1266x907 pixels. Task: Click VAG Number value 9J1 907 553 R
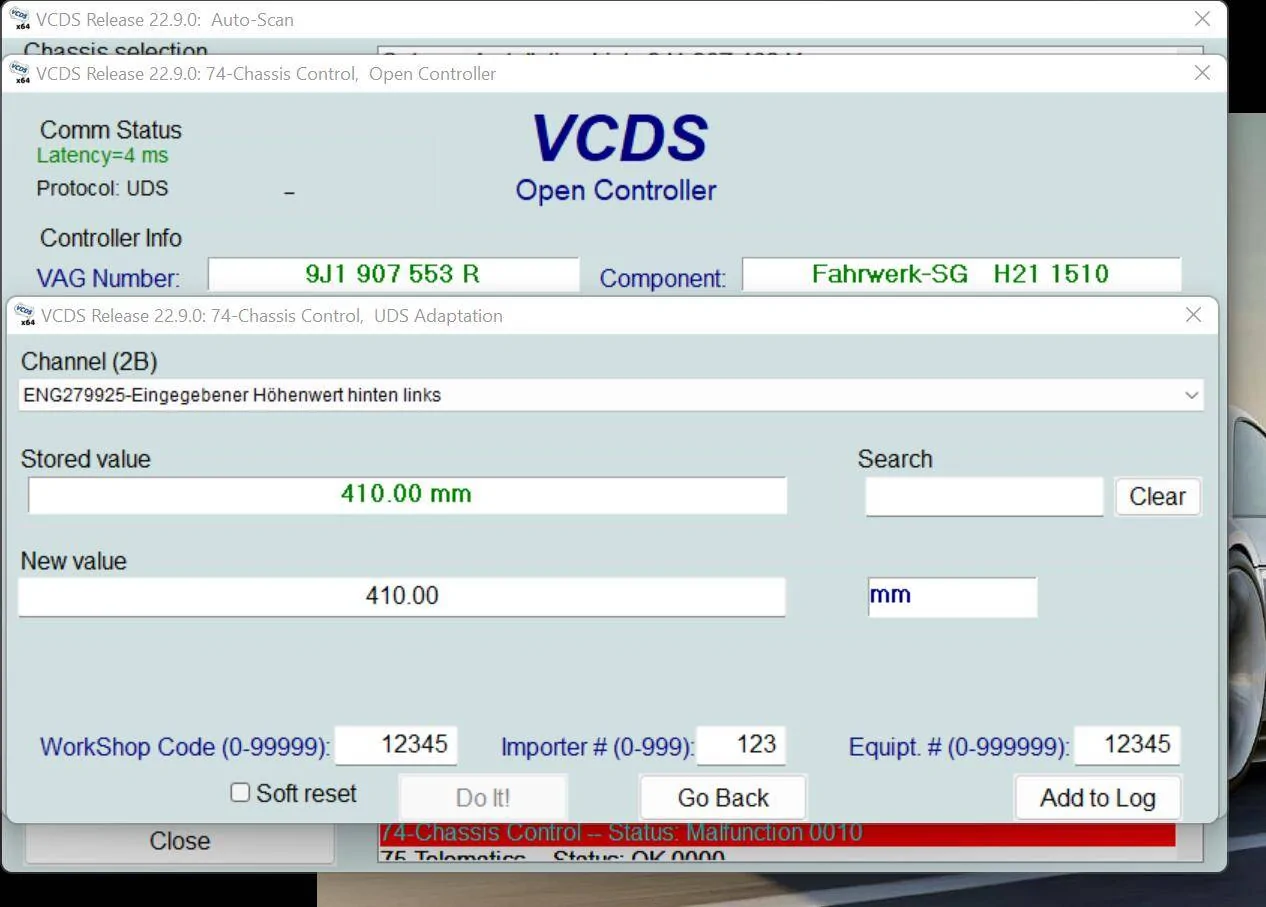pyautogui.click(x=393, y=274)
